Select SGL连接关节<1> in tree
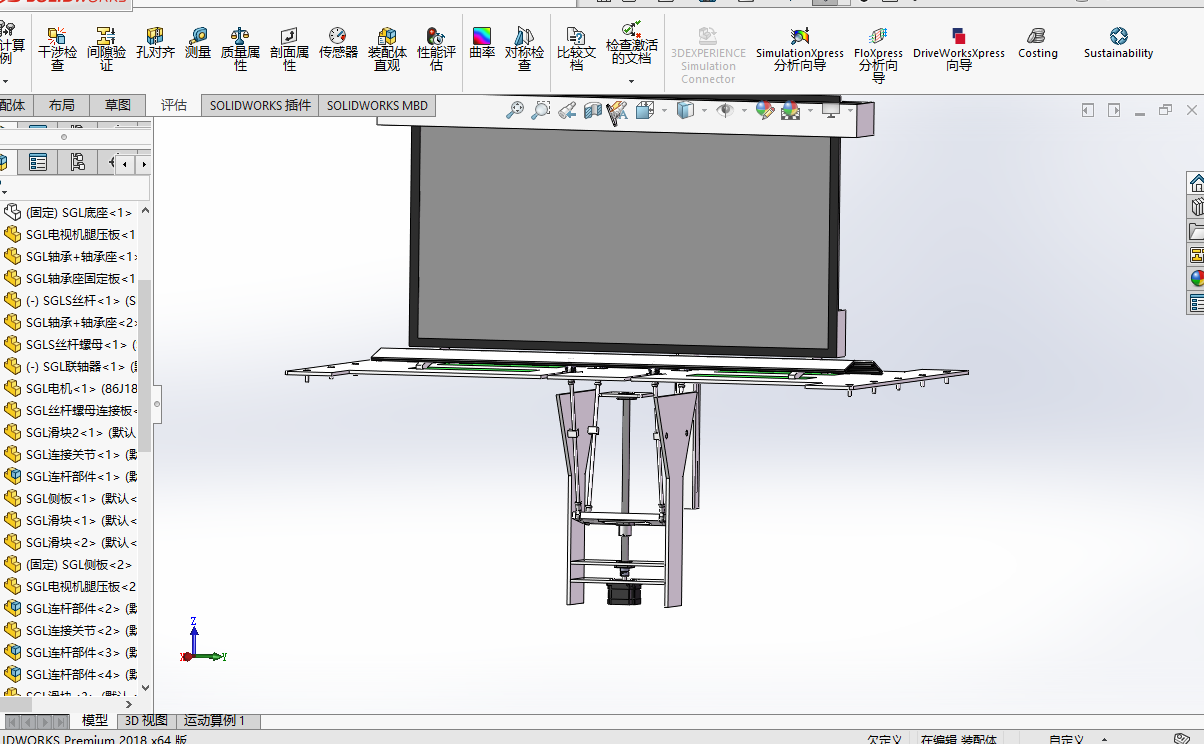Image resolution: width=1204 pixels, height=744 pixels. [68, 454]
